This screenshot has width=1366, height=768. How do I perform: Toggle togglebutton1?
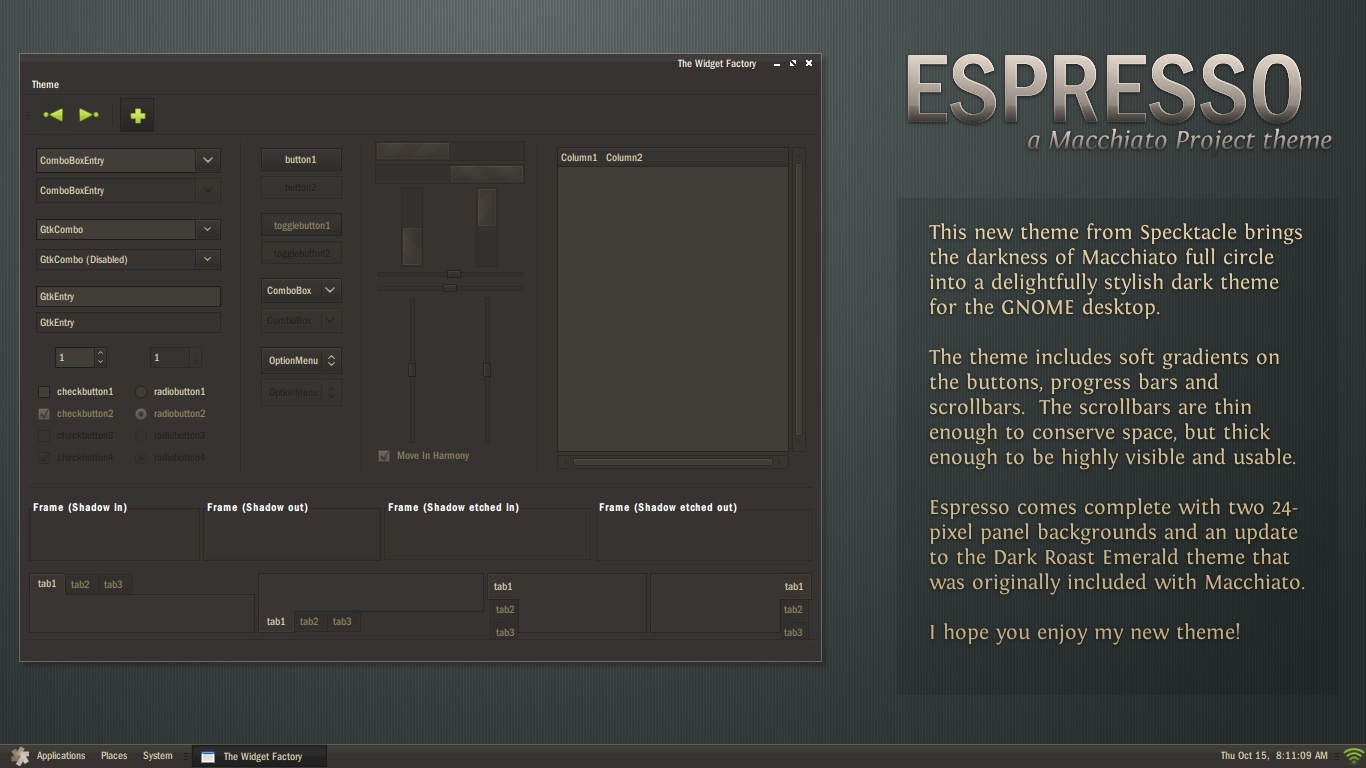tap(301, 225)
